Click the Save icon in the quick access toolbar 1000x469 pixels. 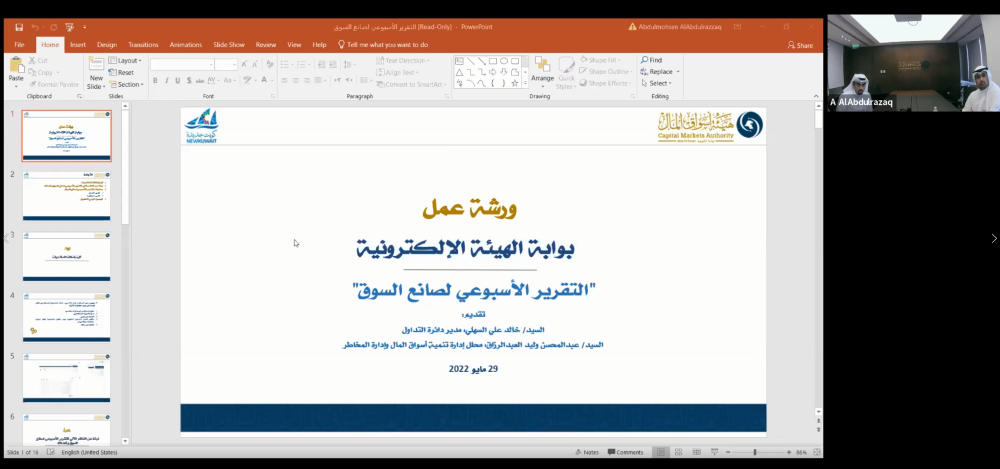tap(19, 27)
